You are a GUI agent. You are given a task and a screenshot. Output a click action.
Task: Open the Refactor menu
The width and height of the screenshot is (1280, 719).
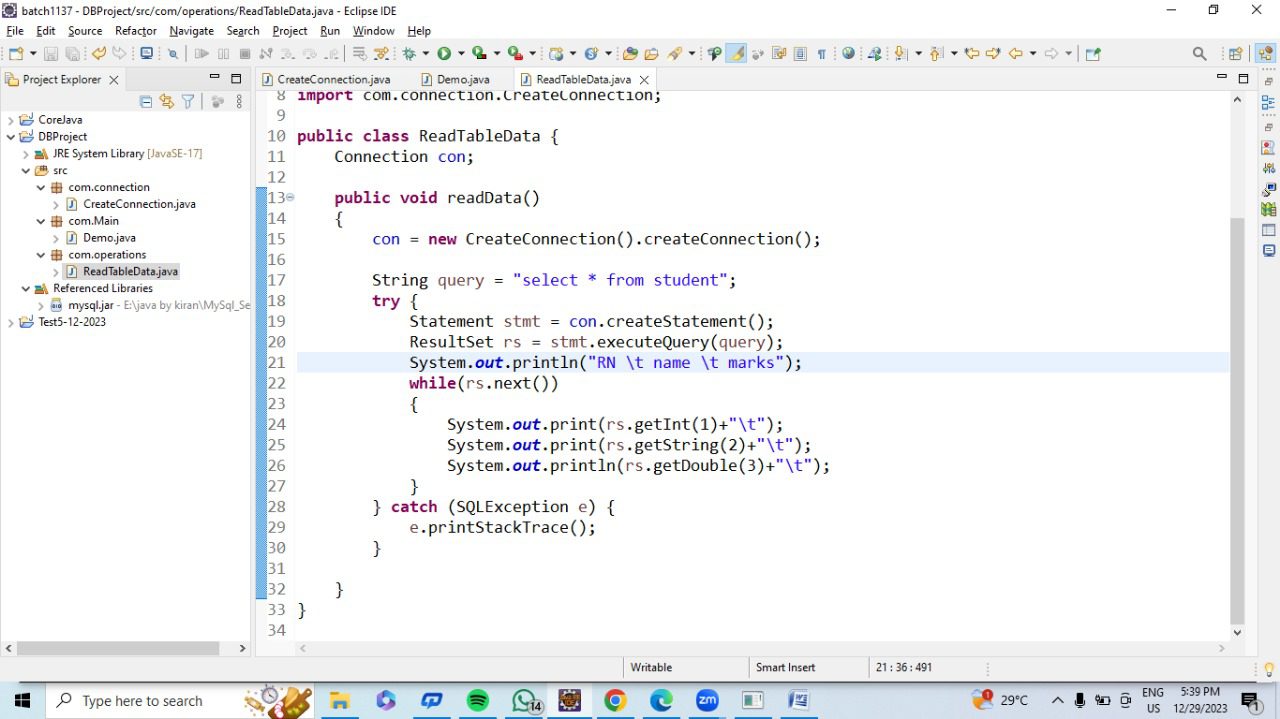pyautogui.click(x=135, y=31)
